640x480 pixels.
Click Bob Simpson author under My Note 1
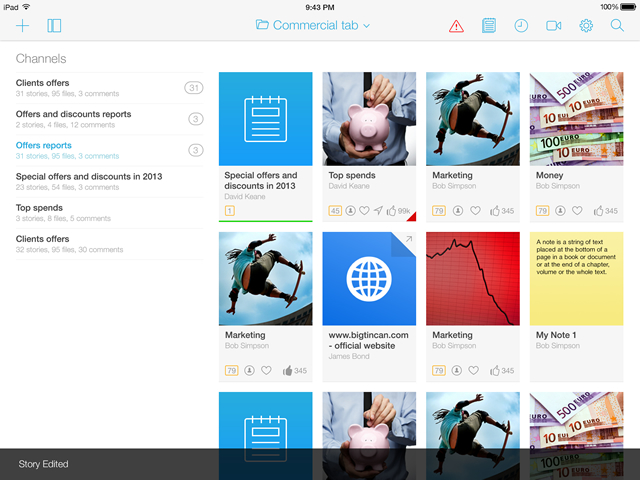[x=558, y=346]
